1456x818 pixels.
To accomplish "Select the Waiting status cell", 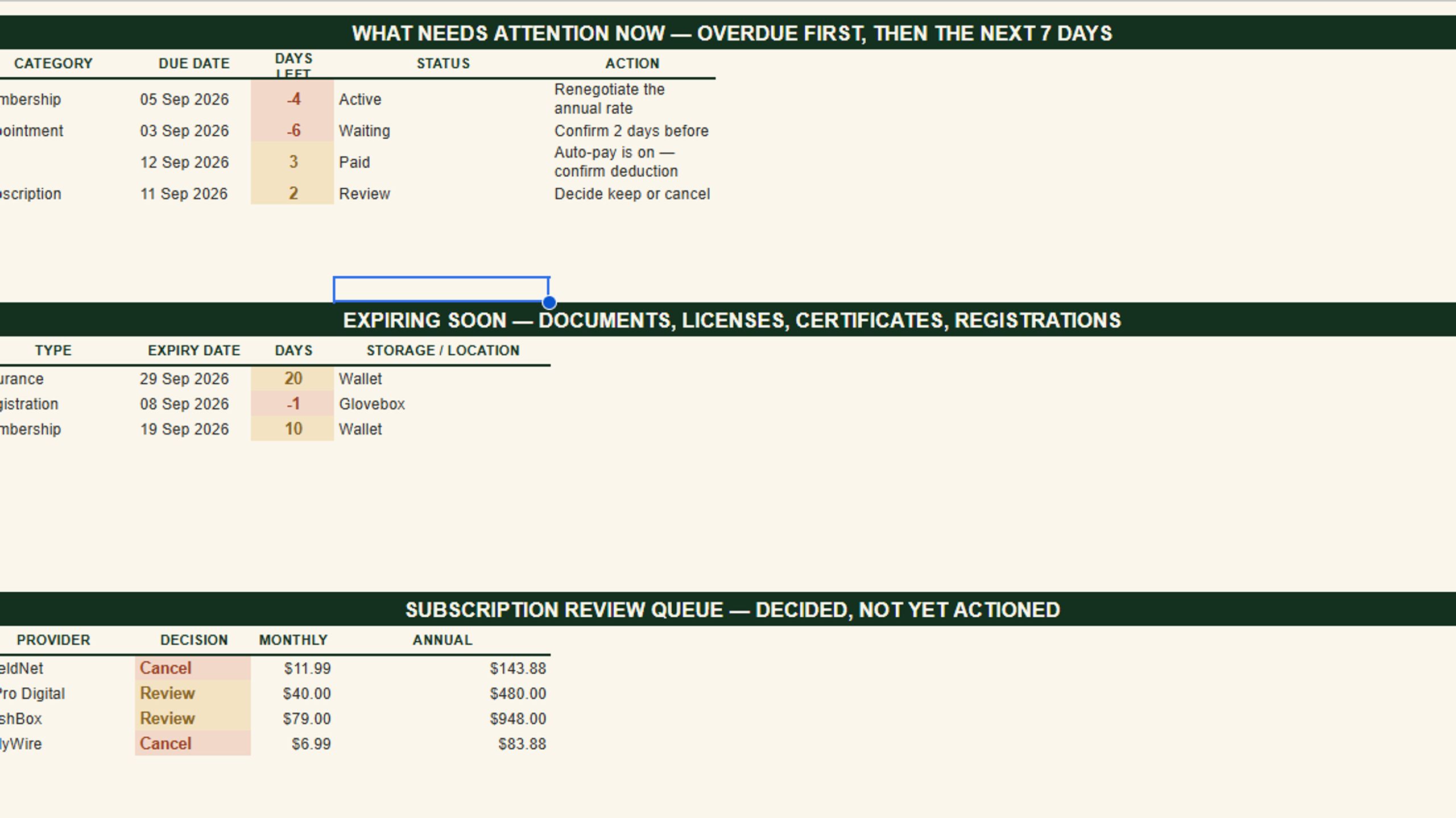I will click(442, 131).
